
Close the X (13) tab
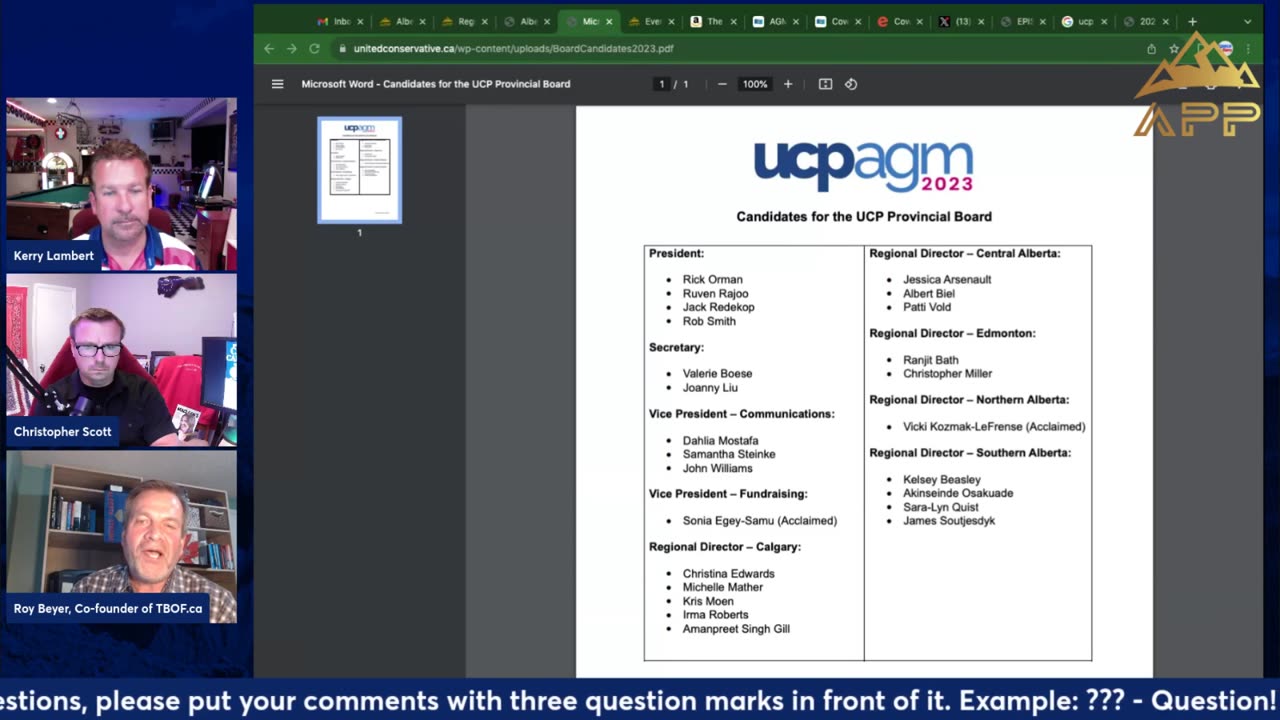980,21
